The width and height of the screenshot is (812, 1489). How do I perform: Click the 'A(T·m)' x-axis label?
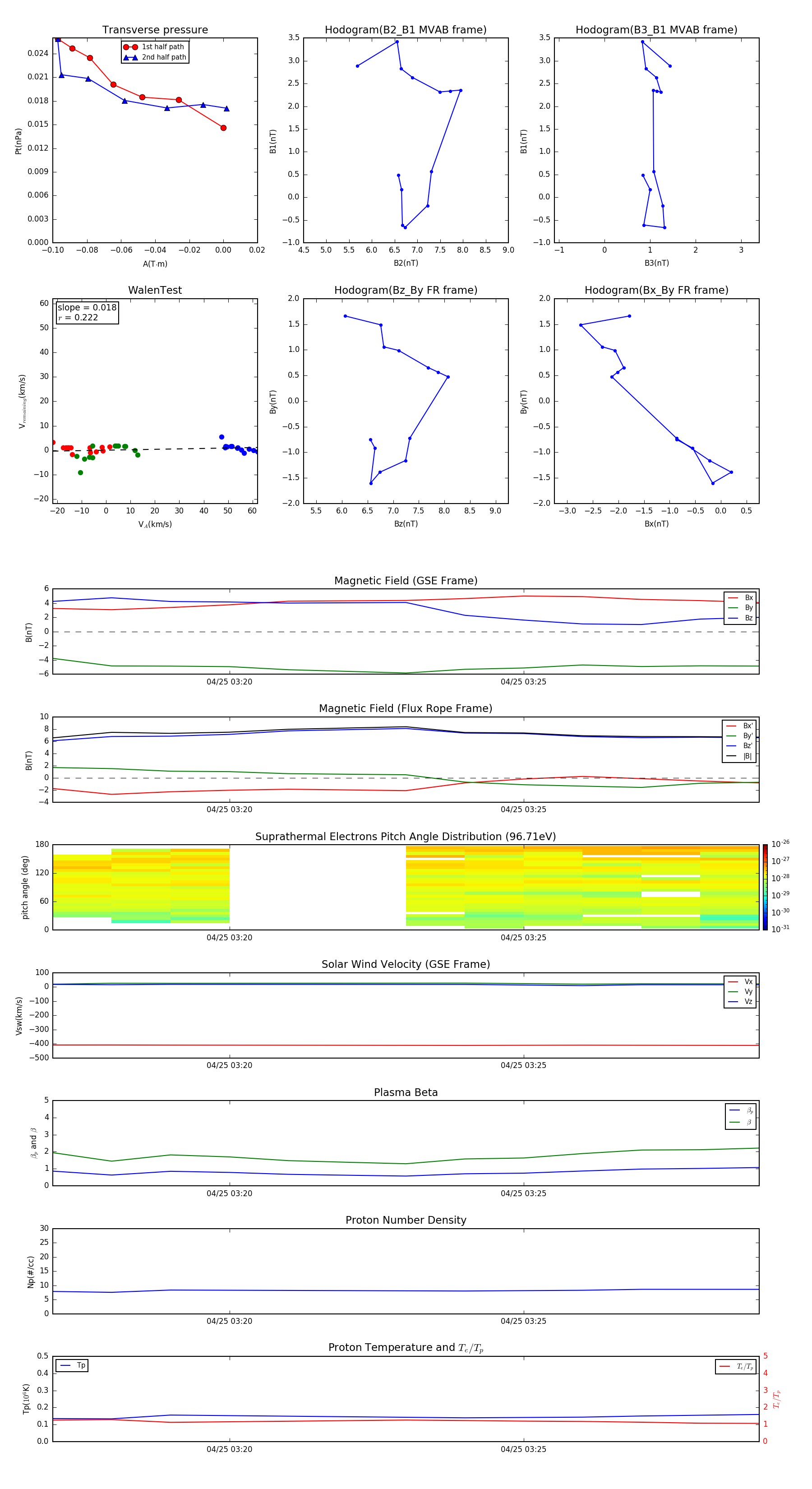click(155, 264)
